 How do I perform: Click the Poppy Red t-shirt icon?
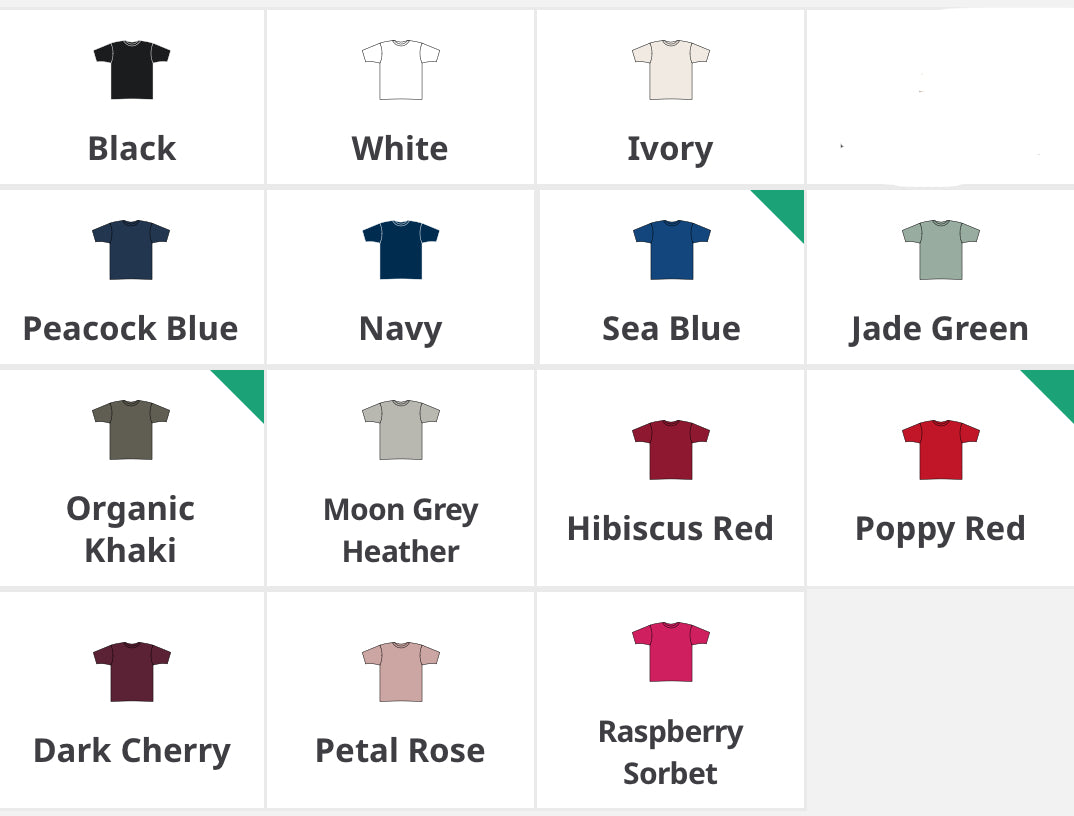940,450
